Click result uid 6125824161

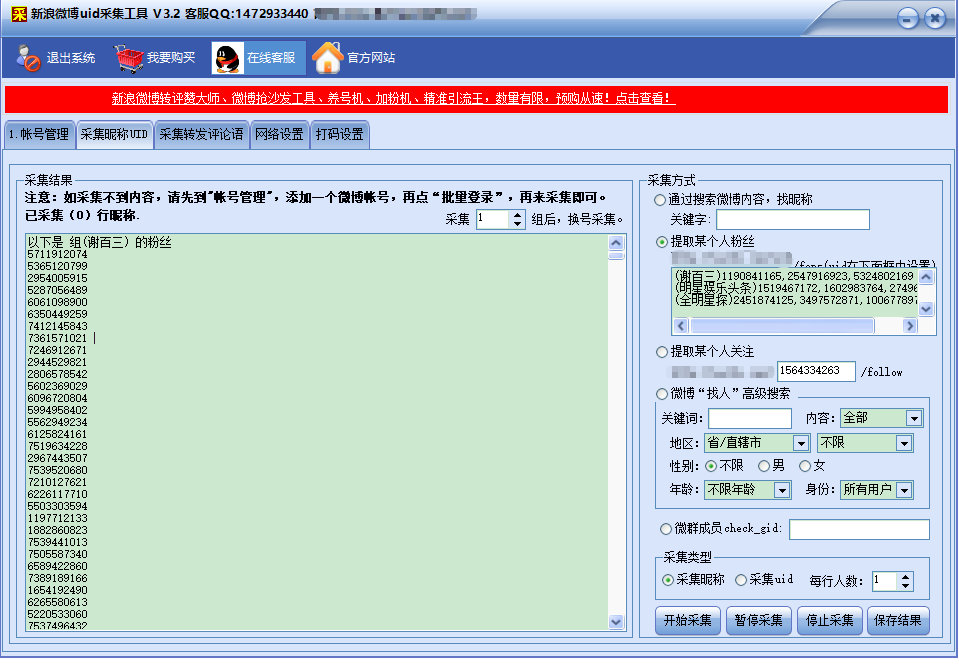click(57, 434)
